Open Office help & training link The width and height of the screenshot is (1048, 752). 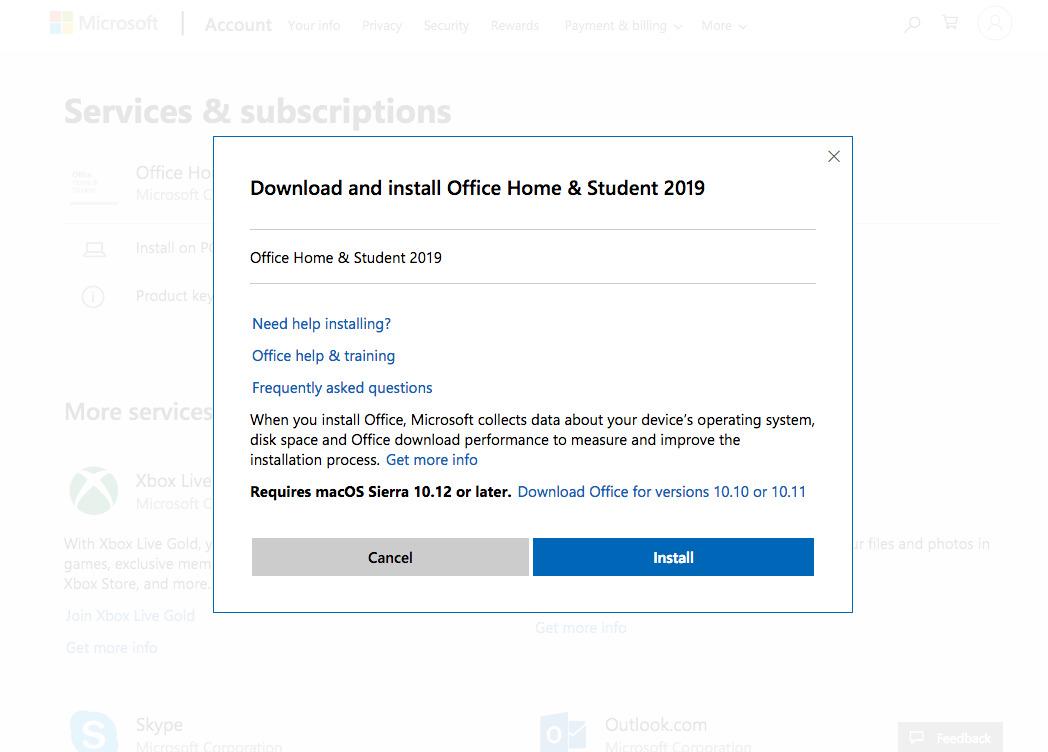coord(323,356)
